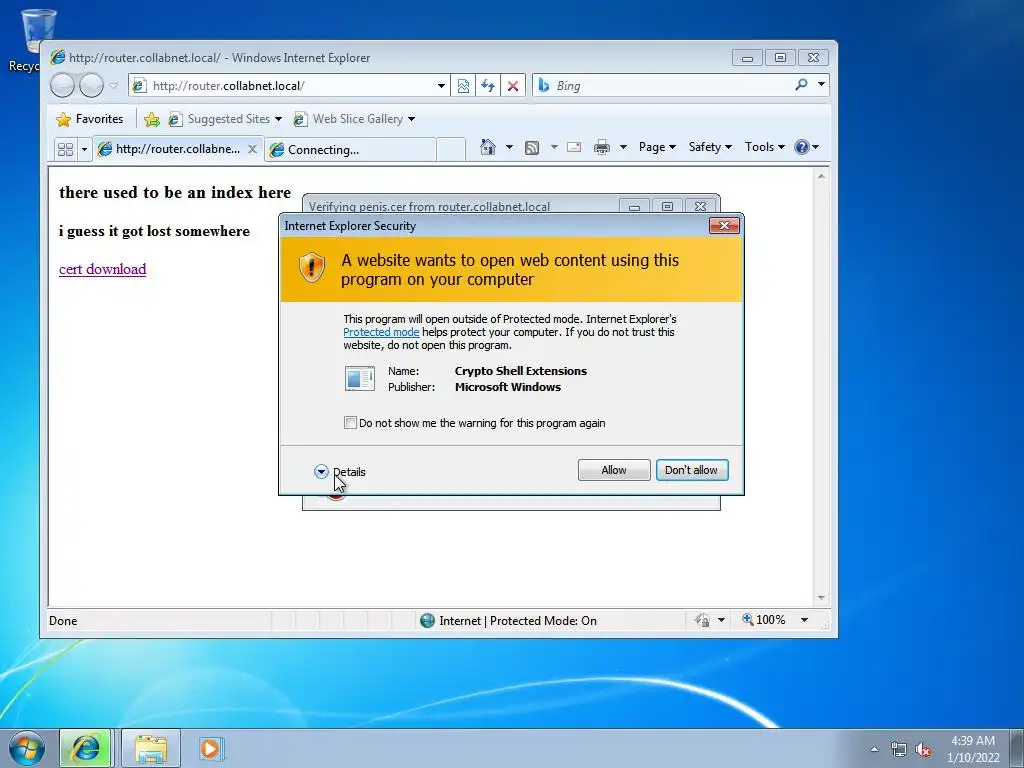
Task: Click scrollbar down arrow in page
Action: [x=822, y=598]
